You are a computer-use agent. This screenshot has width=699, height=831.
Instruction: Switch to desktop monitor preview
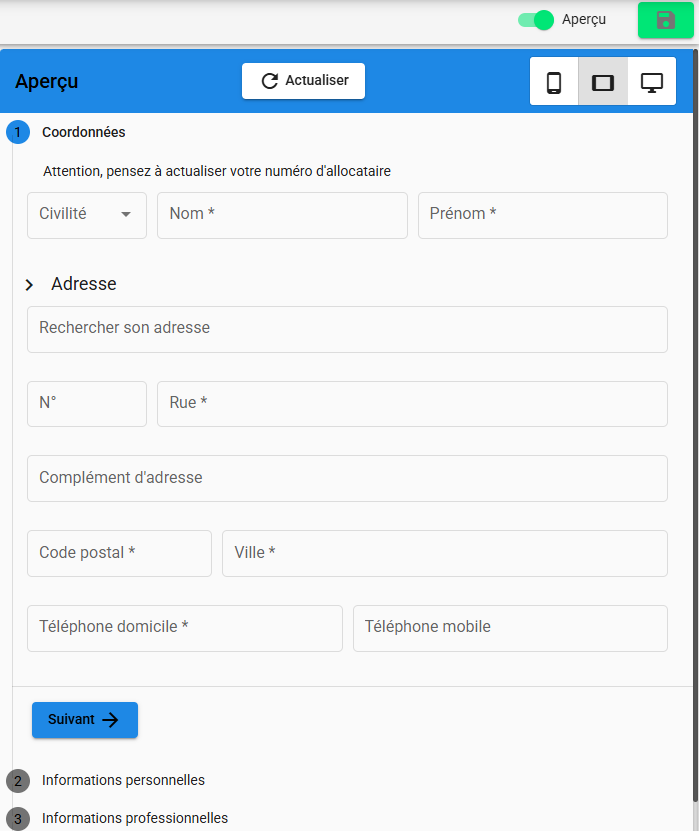pyautogui.click(x=652, y=82)
